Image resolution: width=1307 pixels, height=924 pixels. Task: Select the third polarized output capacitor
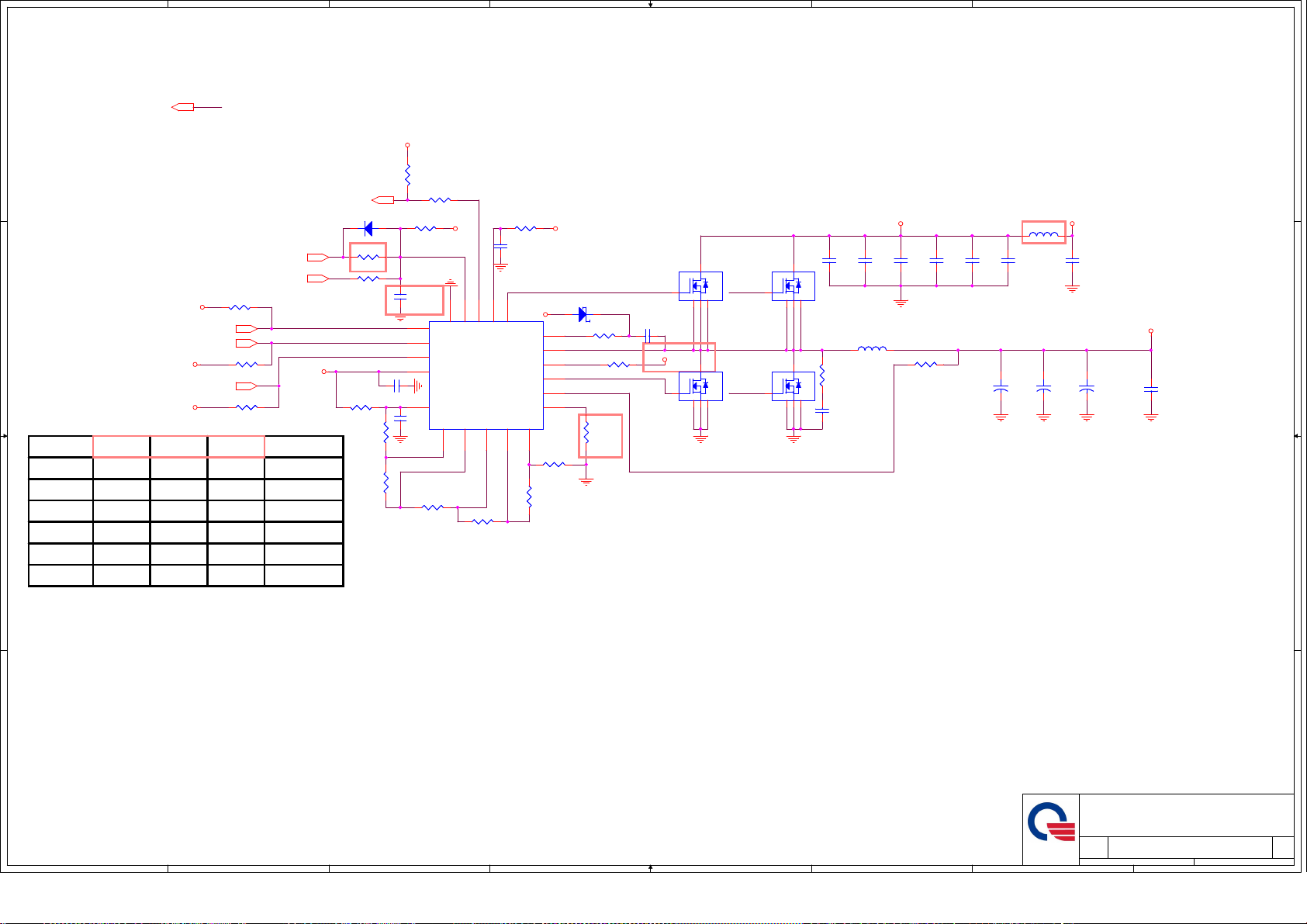coord(1087,387)
